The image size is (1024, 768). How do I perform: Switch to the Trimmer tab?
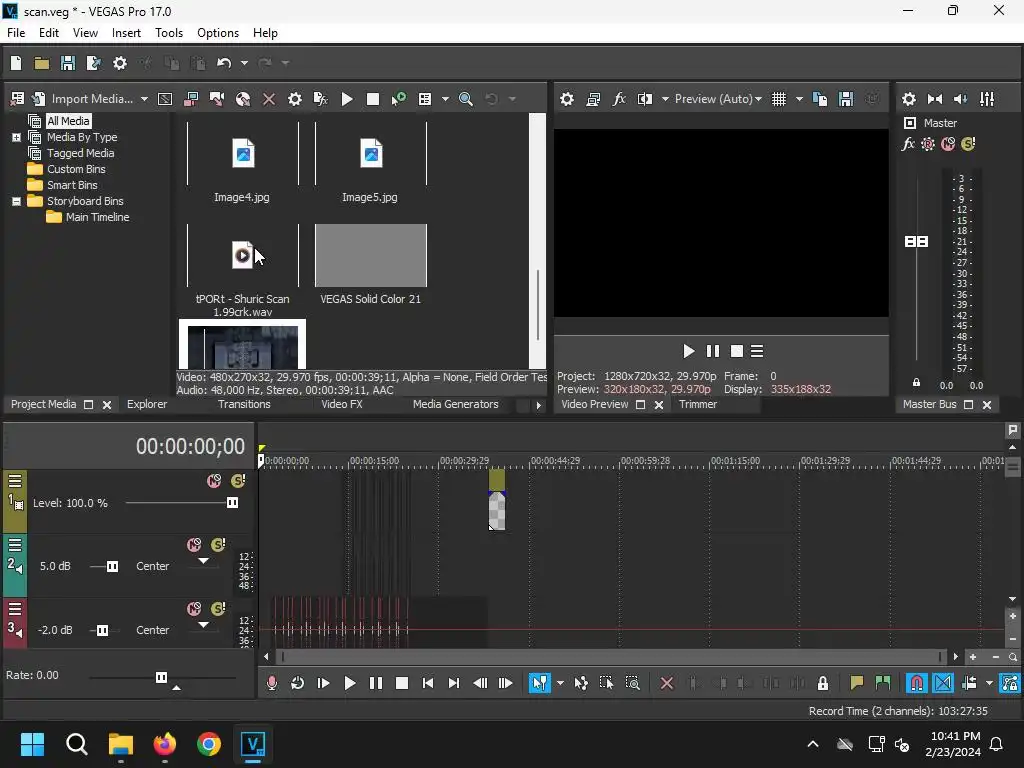[x=697, y=404]
